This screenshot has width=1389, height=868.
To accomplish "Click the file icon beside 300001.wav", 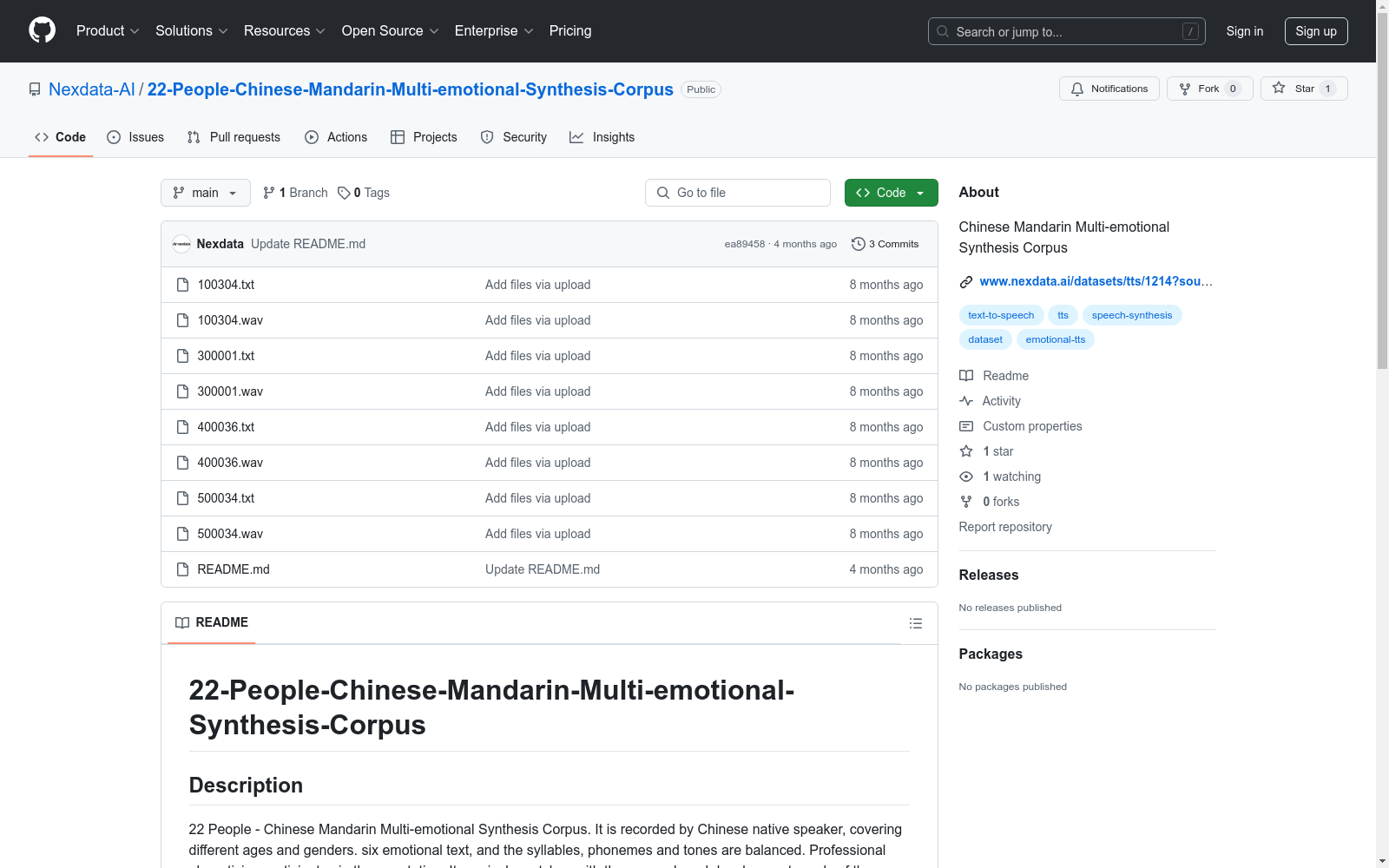I will point(182,391).
